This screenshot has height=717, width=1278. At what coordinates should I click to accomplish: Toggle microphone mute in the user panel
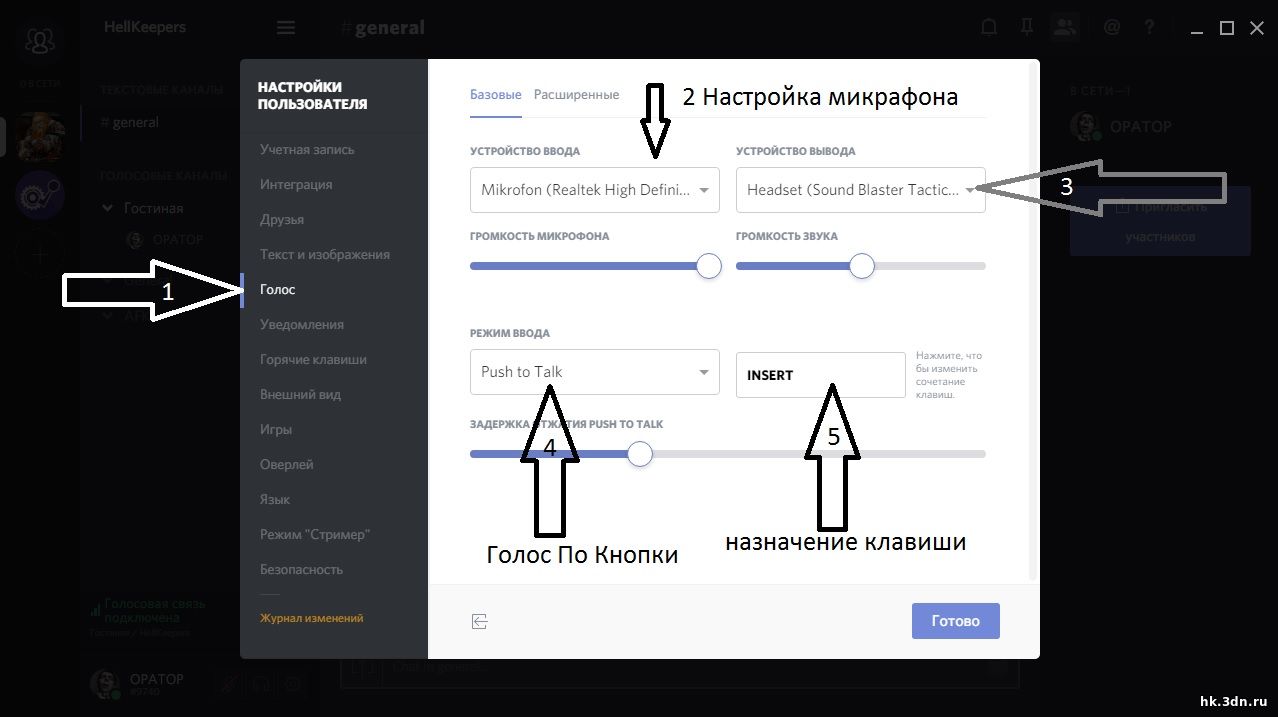click(x=231, y=685)
